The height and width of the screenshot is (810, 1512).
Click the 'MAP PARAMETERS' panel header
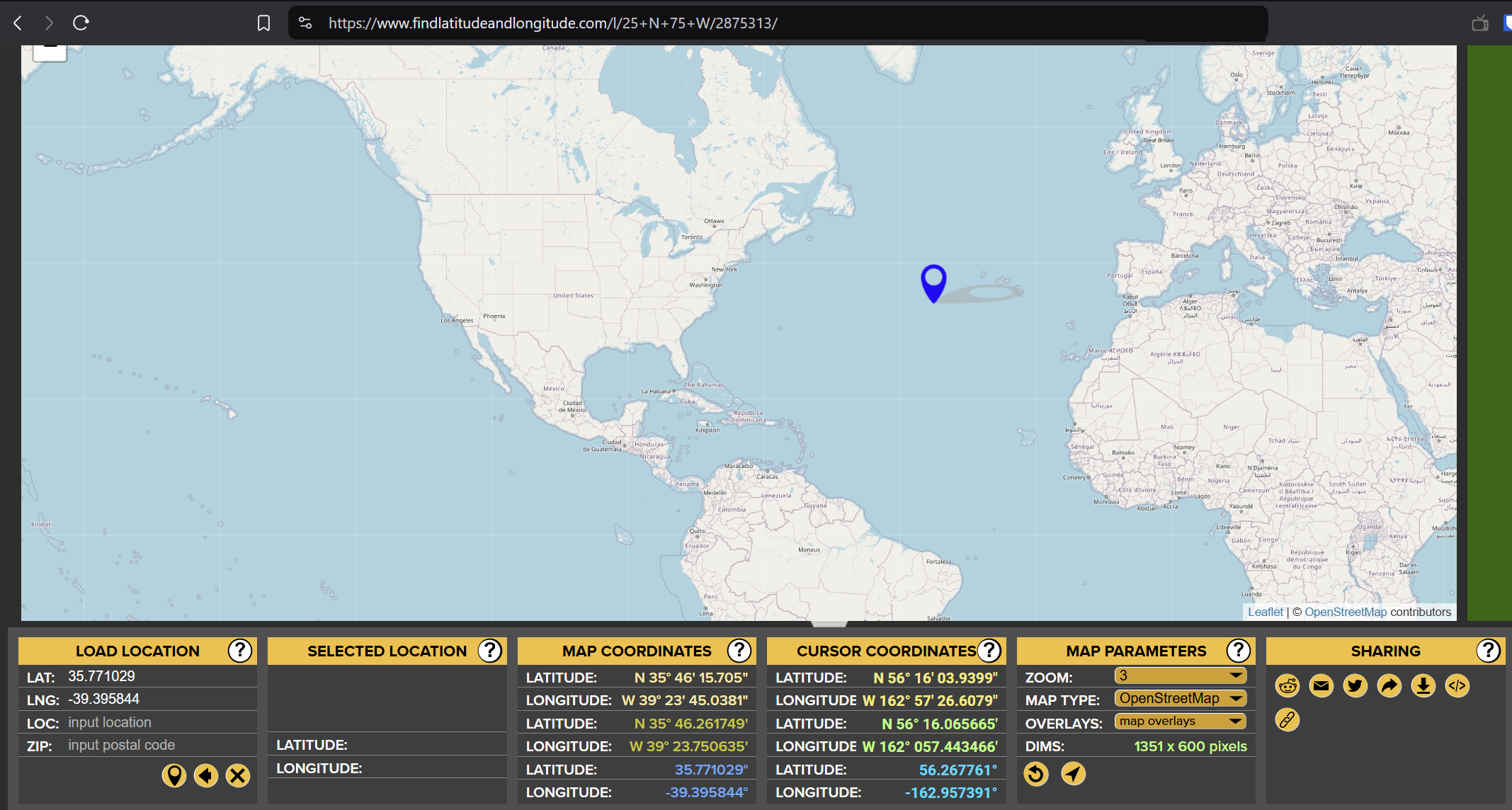tap(1136, 651)
